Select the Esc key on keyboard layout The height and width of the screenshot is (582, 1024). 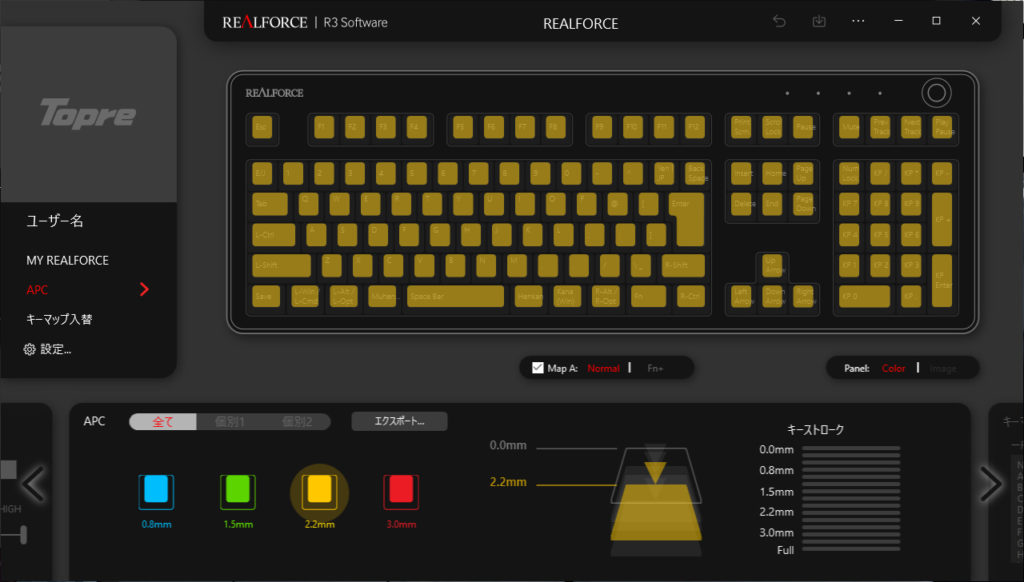point(262,127)
